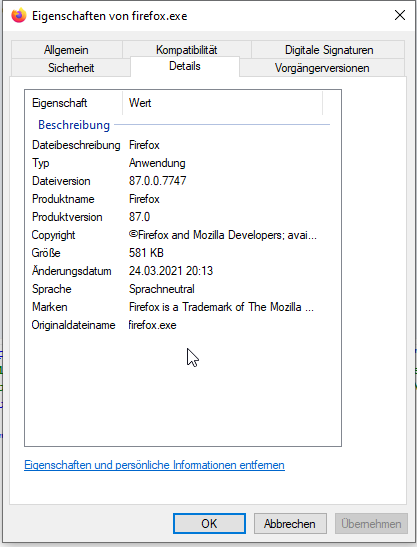Click the Beschreibung group heading
417x547 pixels.
click(74, 125)
